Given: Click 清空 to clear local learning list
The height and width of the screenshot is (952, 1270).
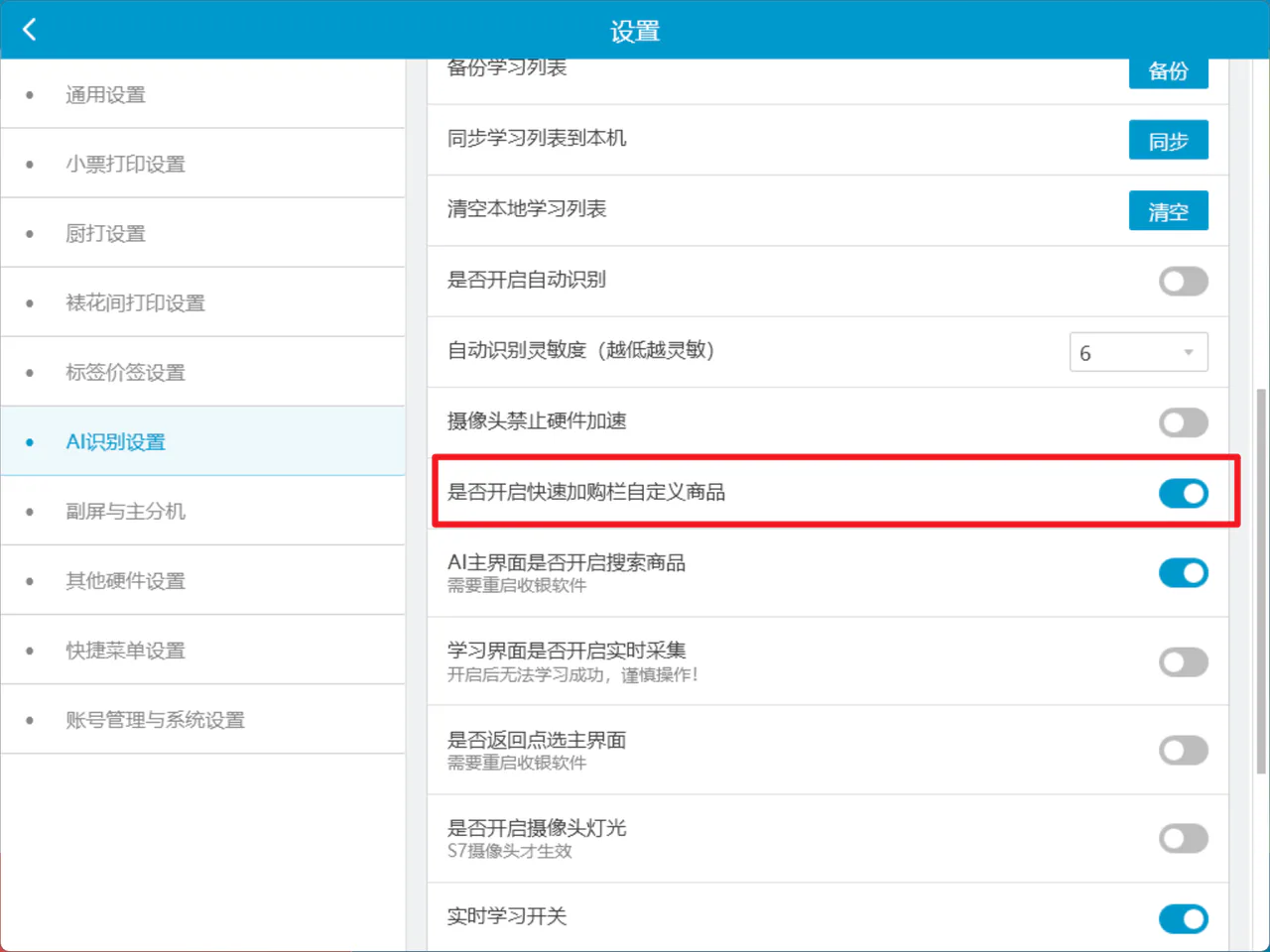Looking at the screenshot, I should pos(1168,211).
